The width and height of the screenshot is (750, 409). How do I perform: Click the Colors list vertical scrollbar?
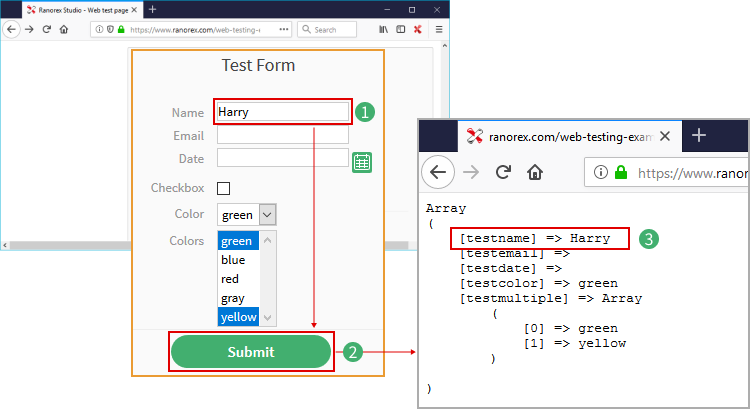(x=268, y=278)
